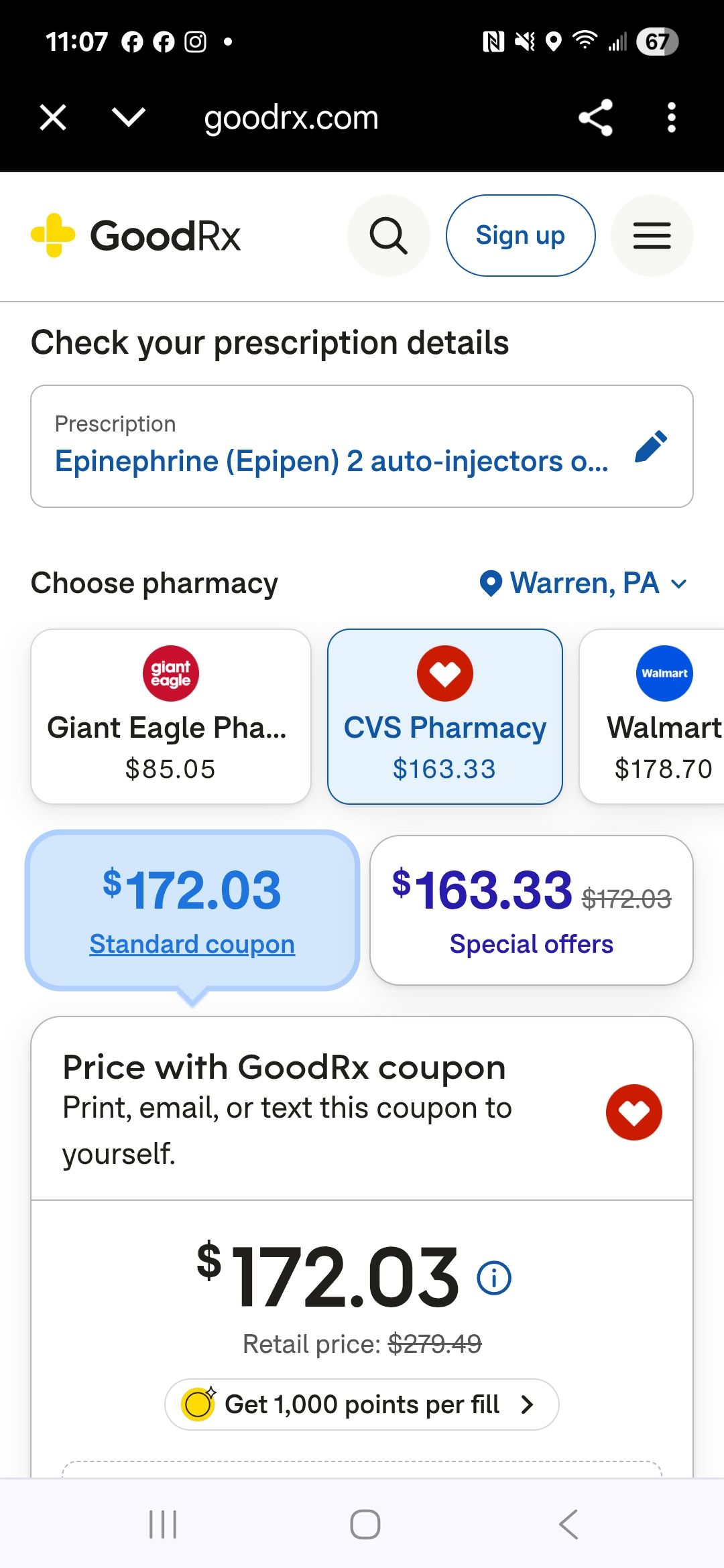Tap the price info icon

494,1278
